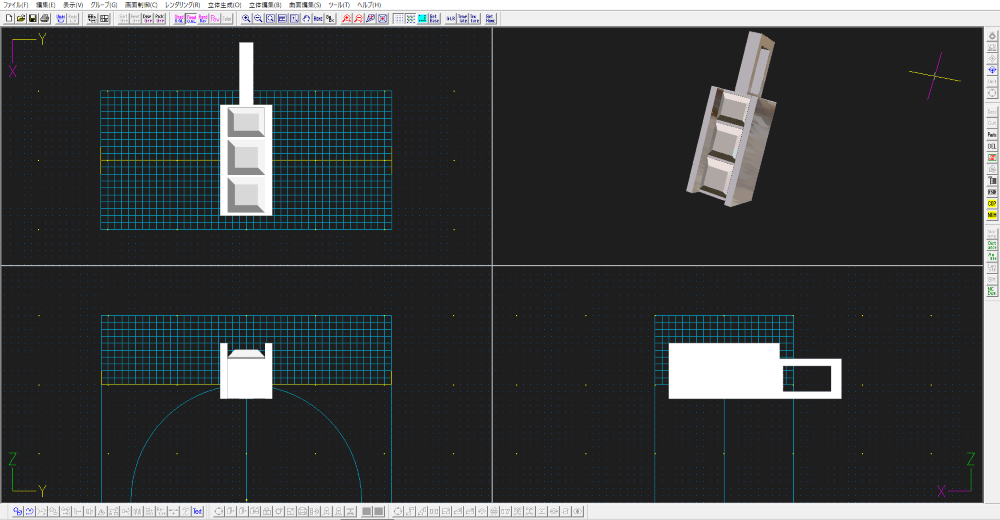Click the printer icon in the toolbar
Screen dimensions: 1000x520
(45, 19)
